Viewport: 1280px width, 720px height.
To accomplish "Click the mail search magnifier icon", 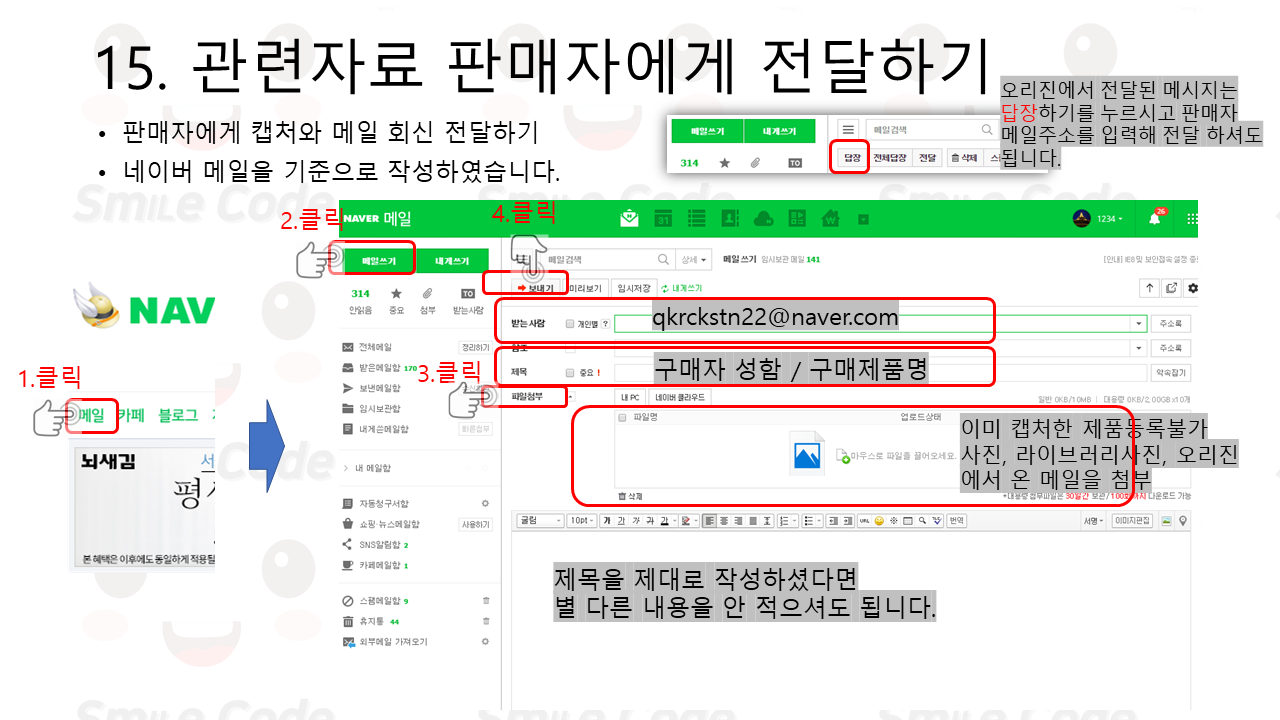I will [661, 259].
